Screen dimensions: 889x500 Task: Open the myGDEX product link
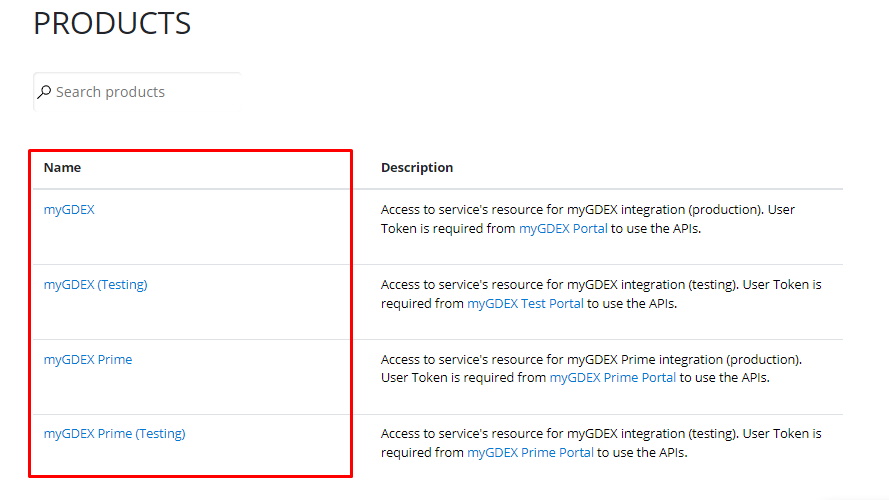click(69, 210)
